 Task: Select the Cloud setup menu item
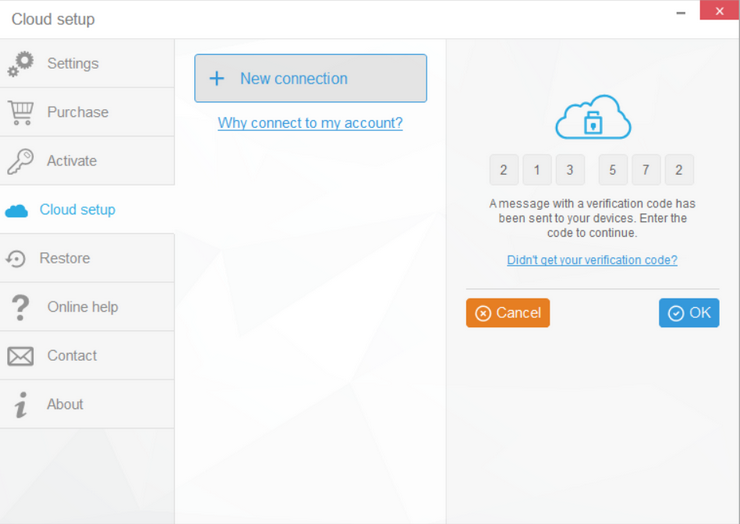tap(87, 210)
